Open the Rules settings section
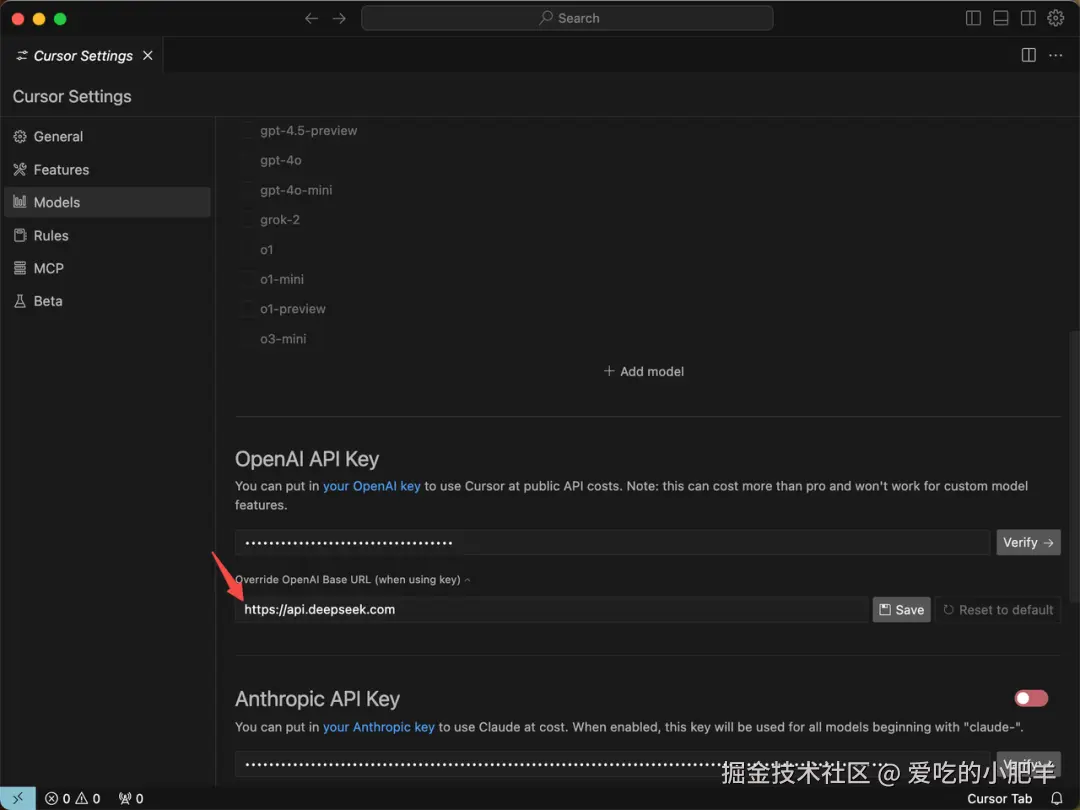The width and height of the screenshot is (1080, 810). pos(107,236)
